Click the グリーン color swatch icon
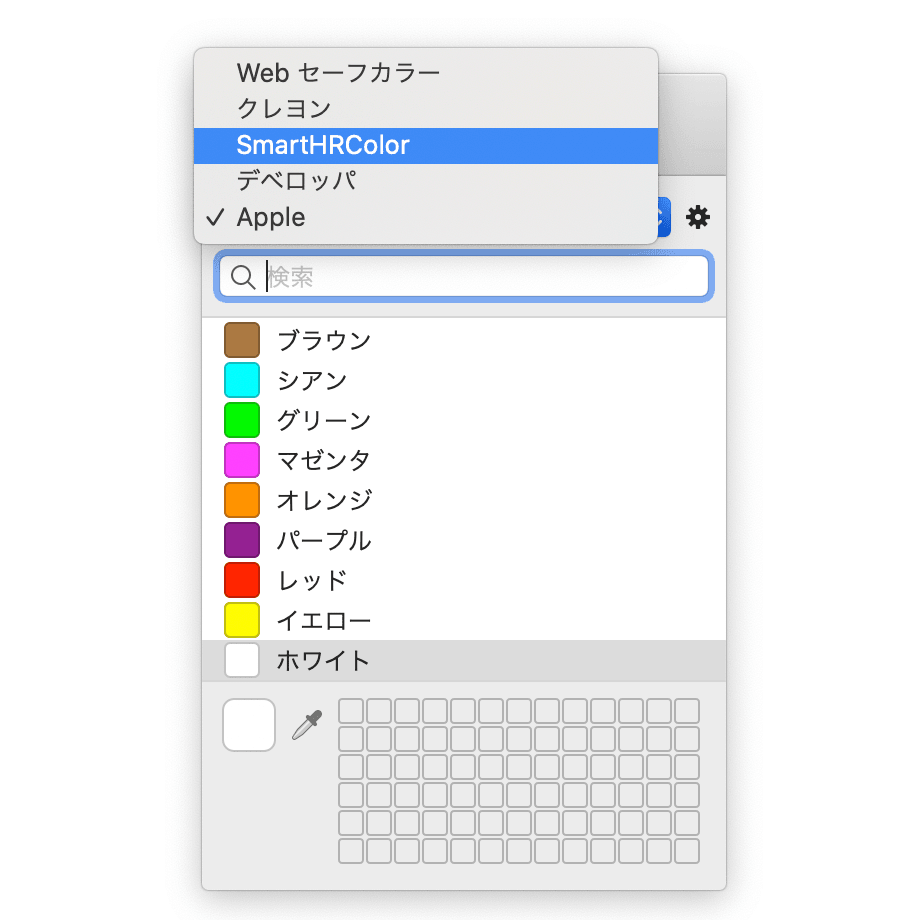Image resolution: width=920 pixels, height=920 pixels. [241, 419]
